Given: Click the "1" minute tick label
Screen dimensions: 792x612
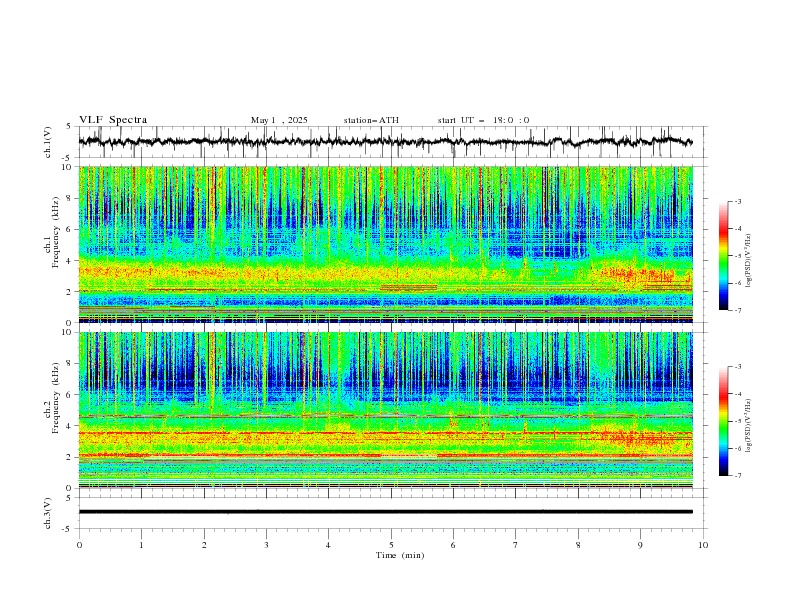Looking at the screenshot, I should [141, 545].
